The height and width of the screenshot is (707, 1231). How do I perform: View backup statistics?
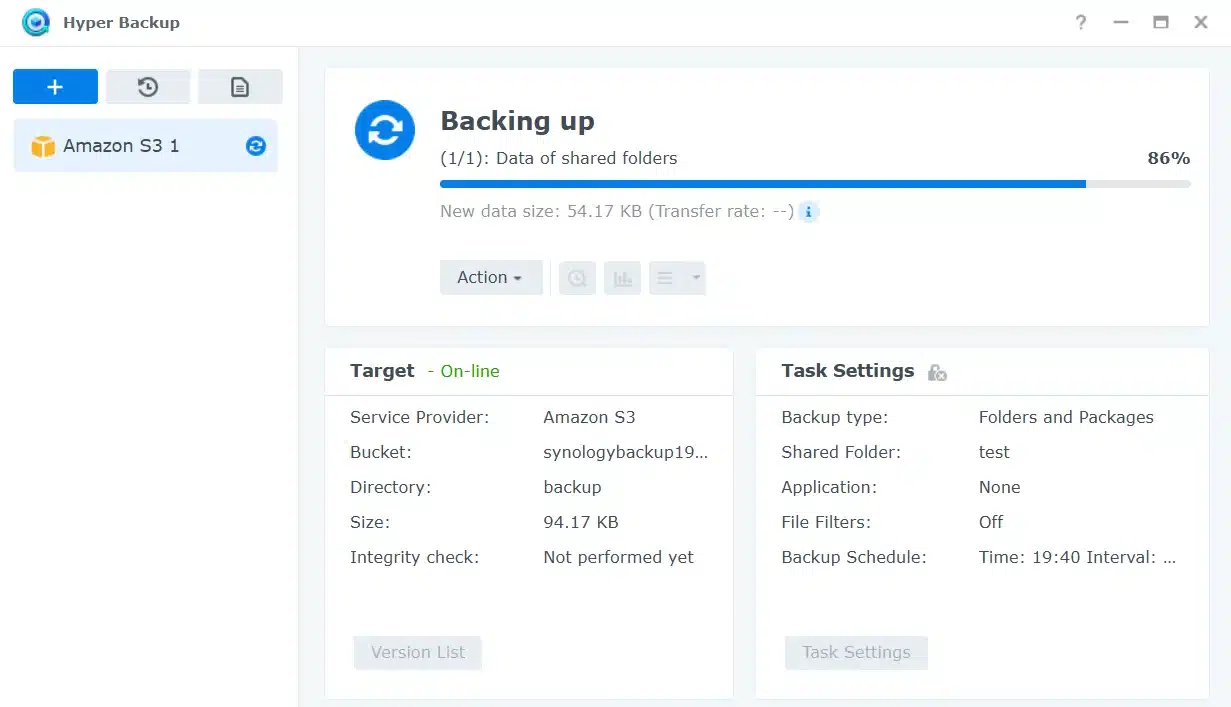(622, 277)
